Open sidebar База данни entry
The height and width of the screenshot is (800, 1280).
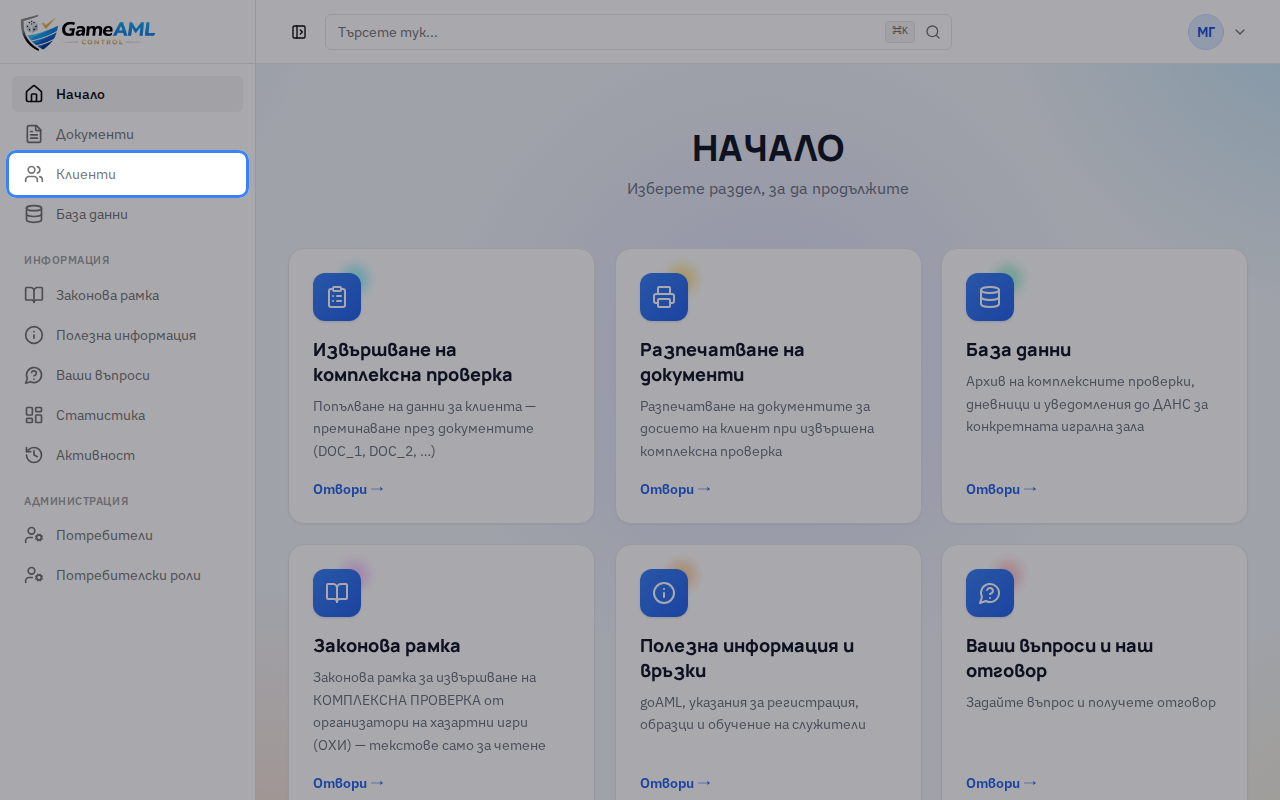128,214
